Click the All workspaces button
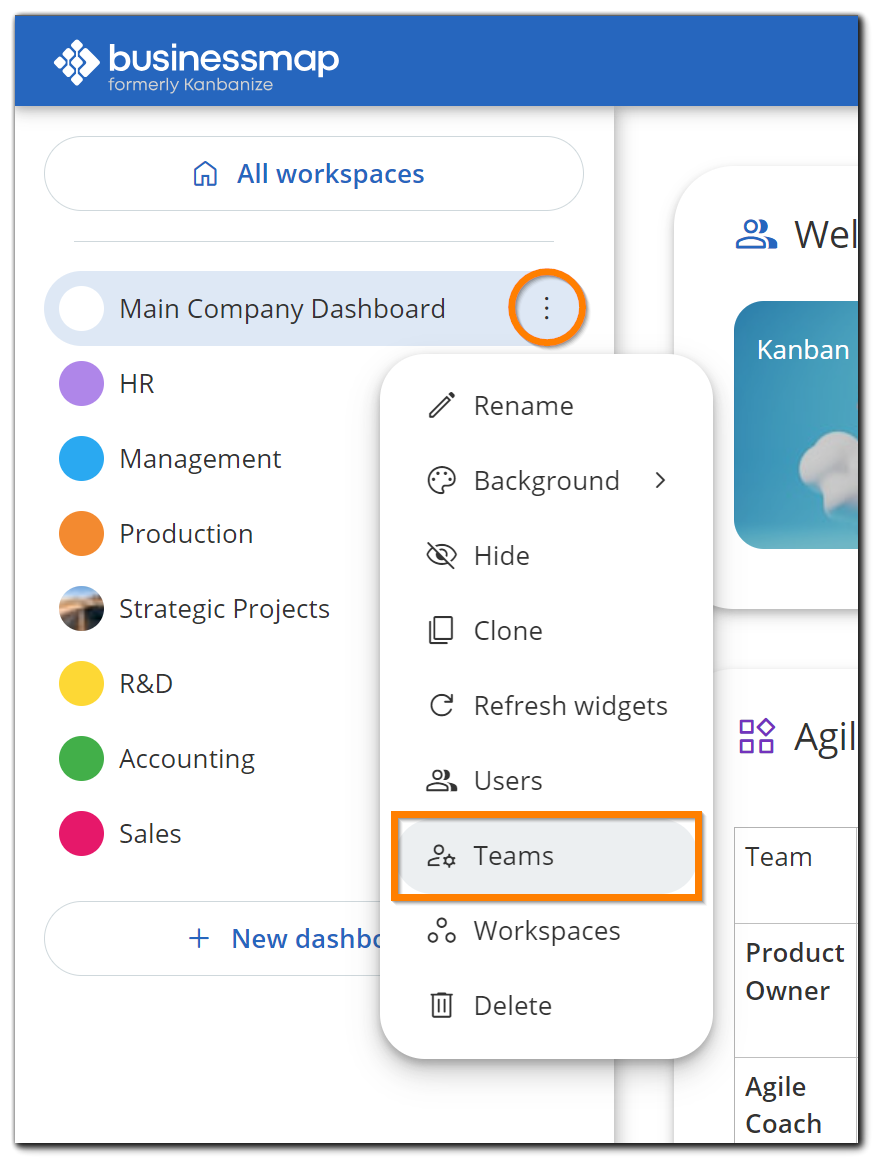The width and height of the screenshot is (885, 1170). point(313,173)
